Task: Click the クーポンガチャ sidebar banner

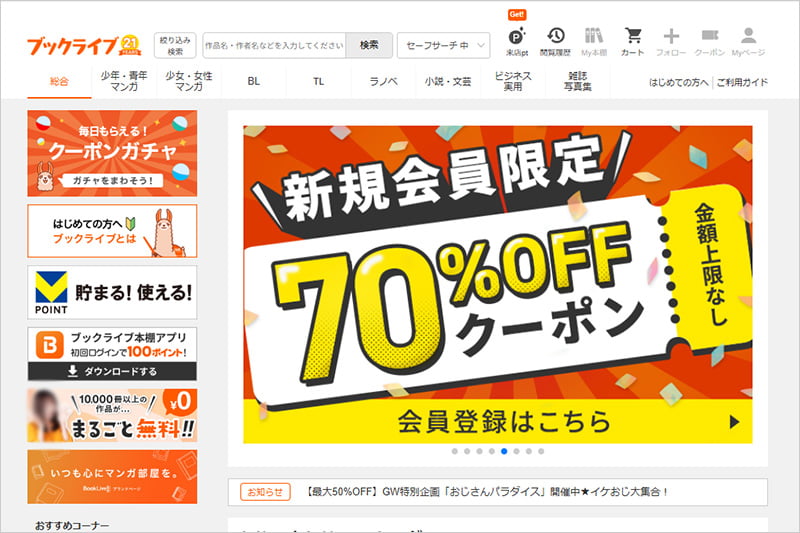Action: pos(112,153)
